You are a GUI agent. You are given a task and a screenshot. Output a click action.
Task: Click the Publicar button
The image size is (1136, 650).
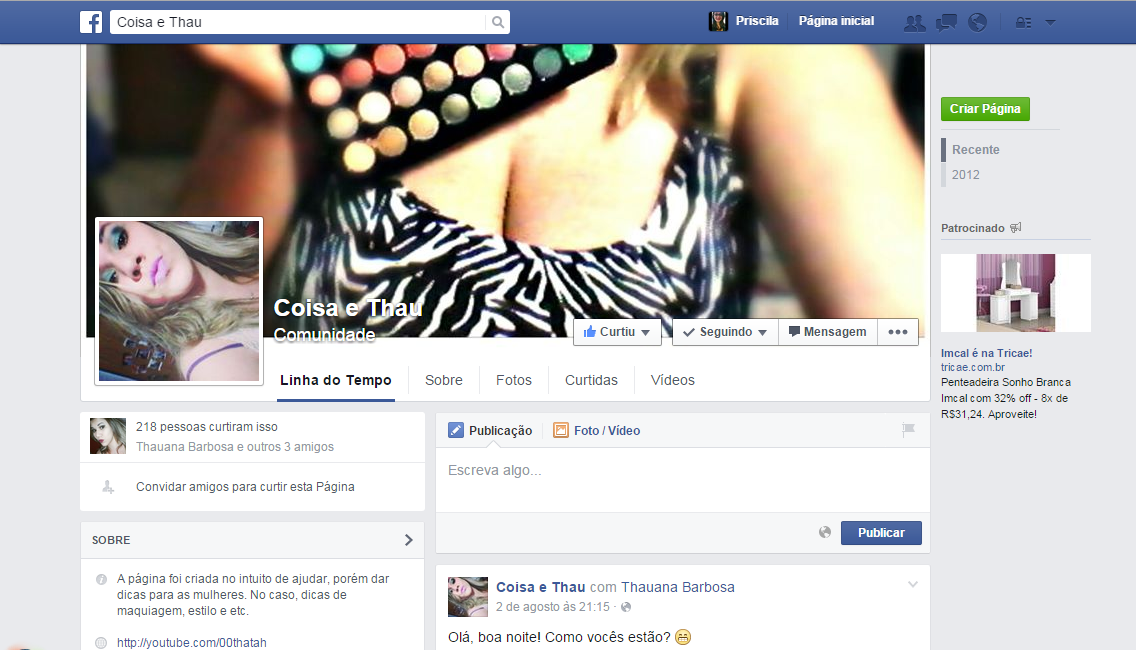click(x=881, y=533)
